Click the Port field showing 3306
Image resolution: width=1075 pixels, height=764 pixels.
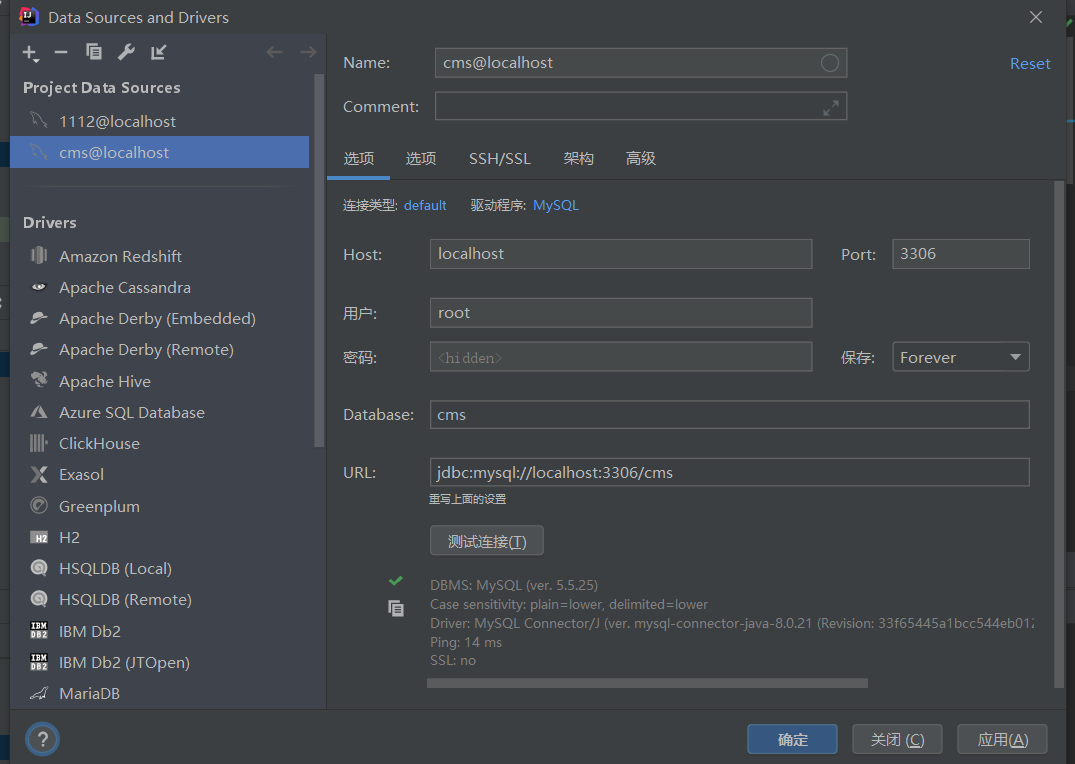tap(961, 254)
